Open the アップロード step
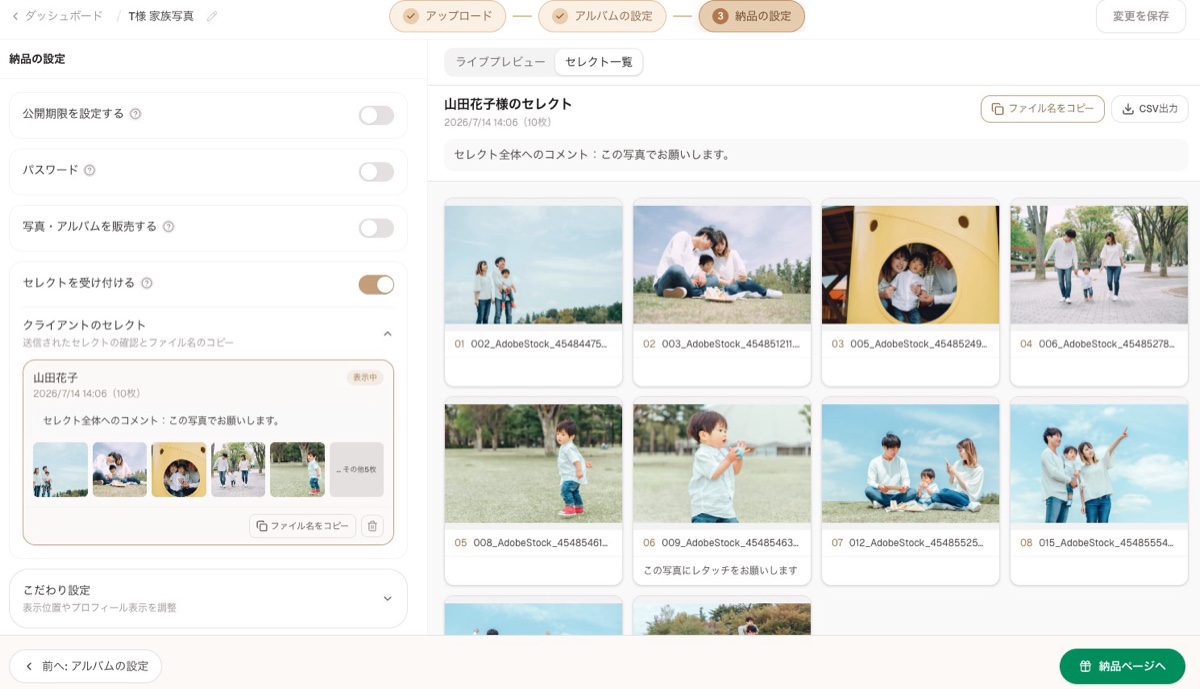This screenshot has height=689, width=1200. [447, 16]
